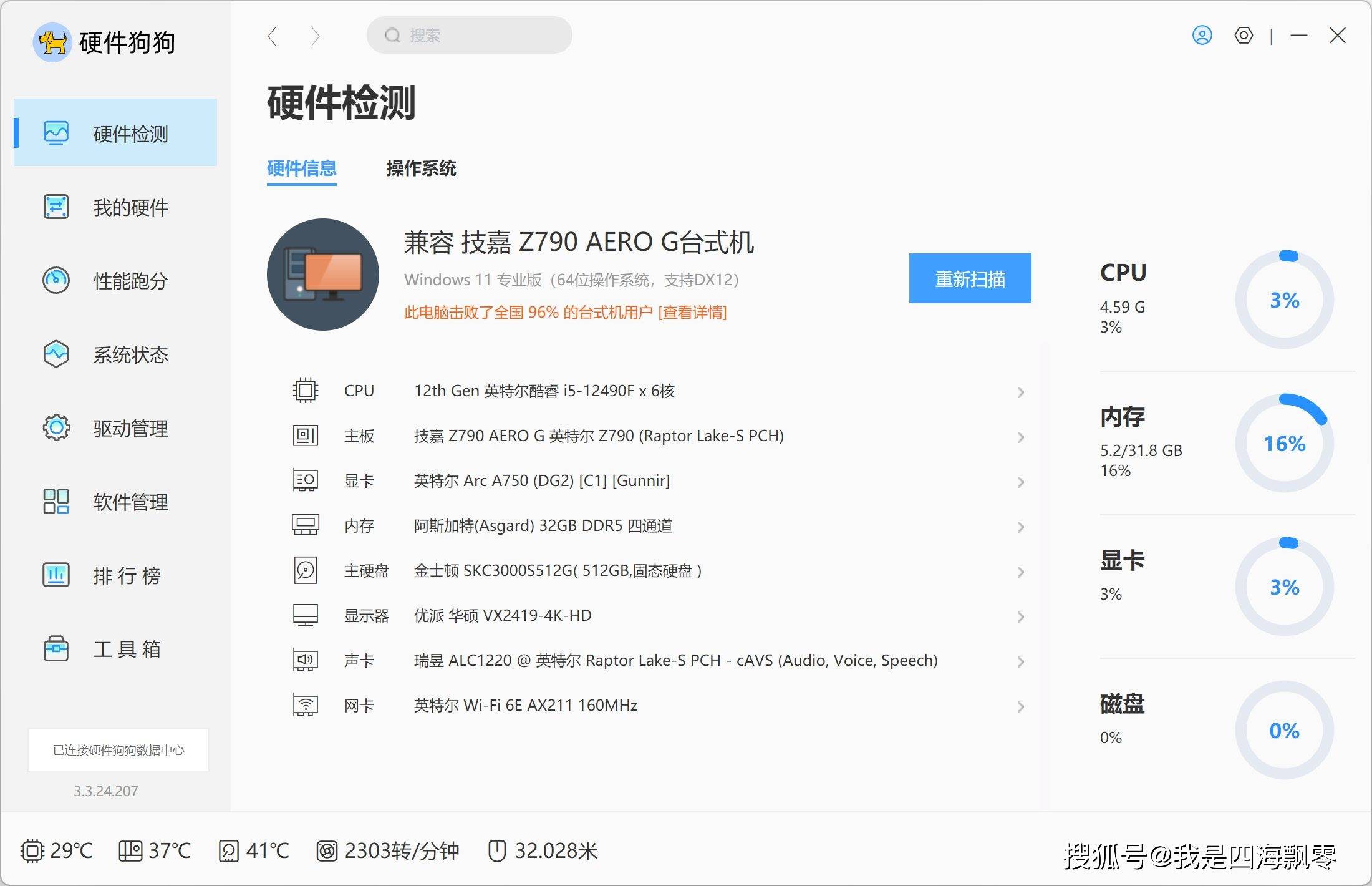
Task: Click the mouse distance icon 32.028米
Action: click(x=497, y=850)
